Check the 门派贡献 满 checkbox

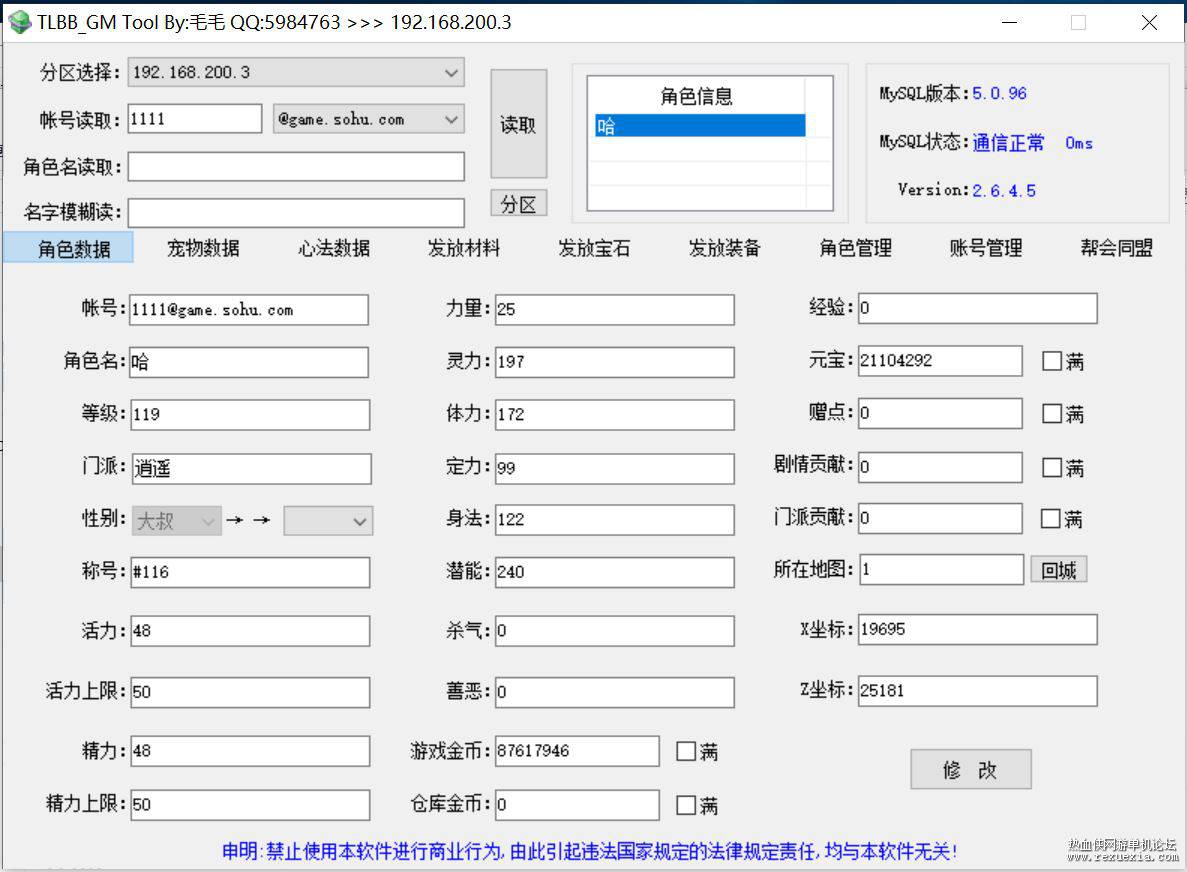pos(1050,519)
